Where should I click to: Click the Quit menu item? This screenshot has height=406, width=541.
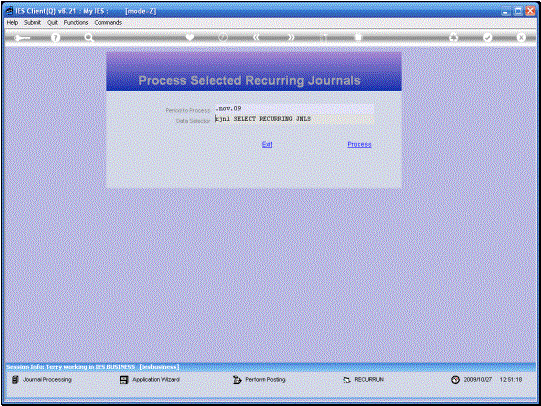(x=52, y=22)
